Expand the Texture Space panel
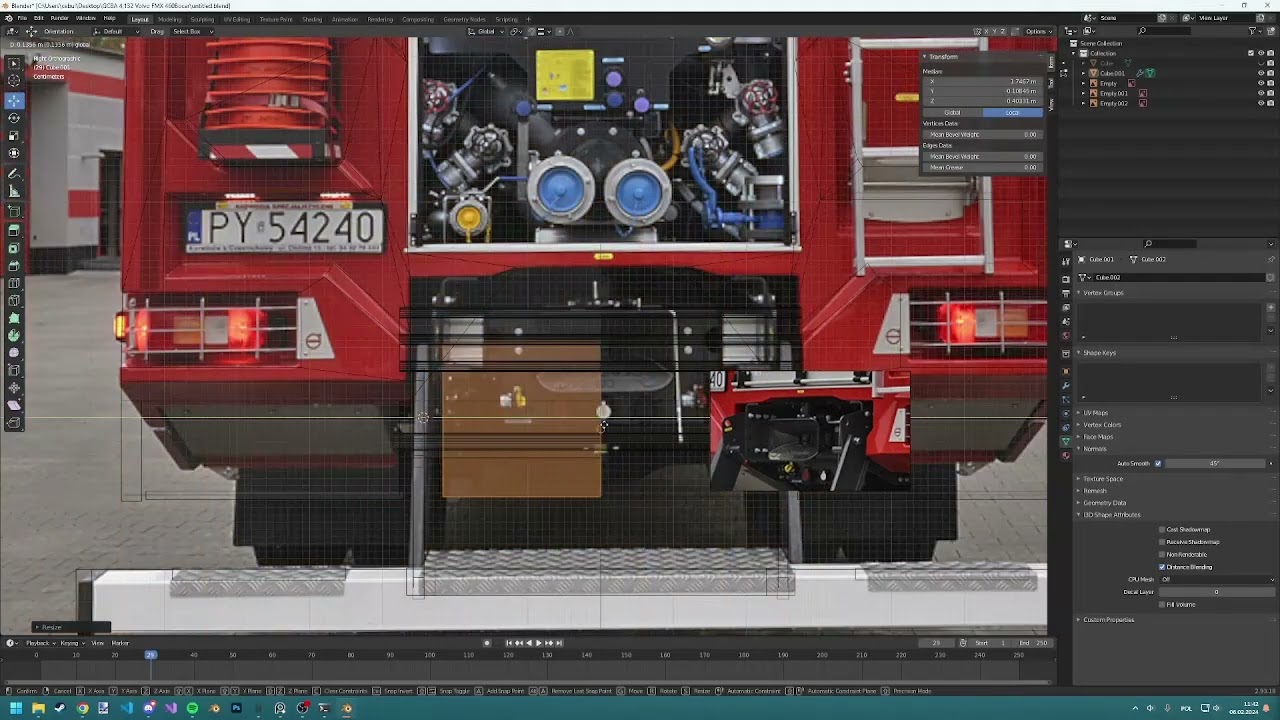This screenshot has width=1280, height=720. [1103, 479]
